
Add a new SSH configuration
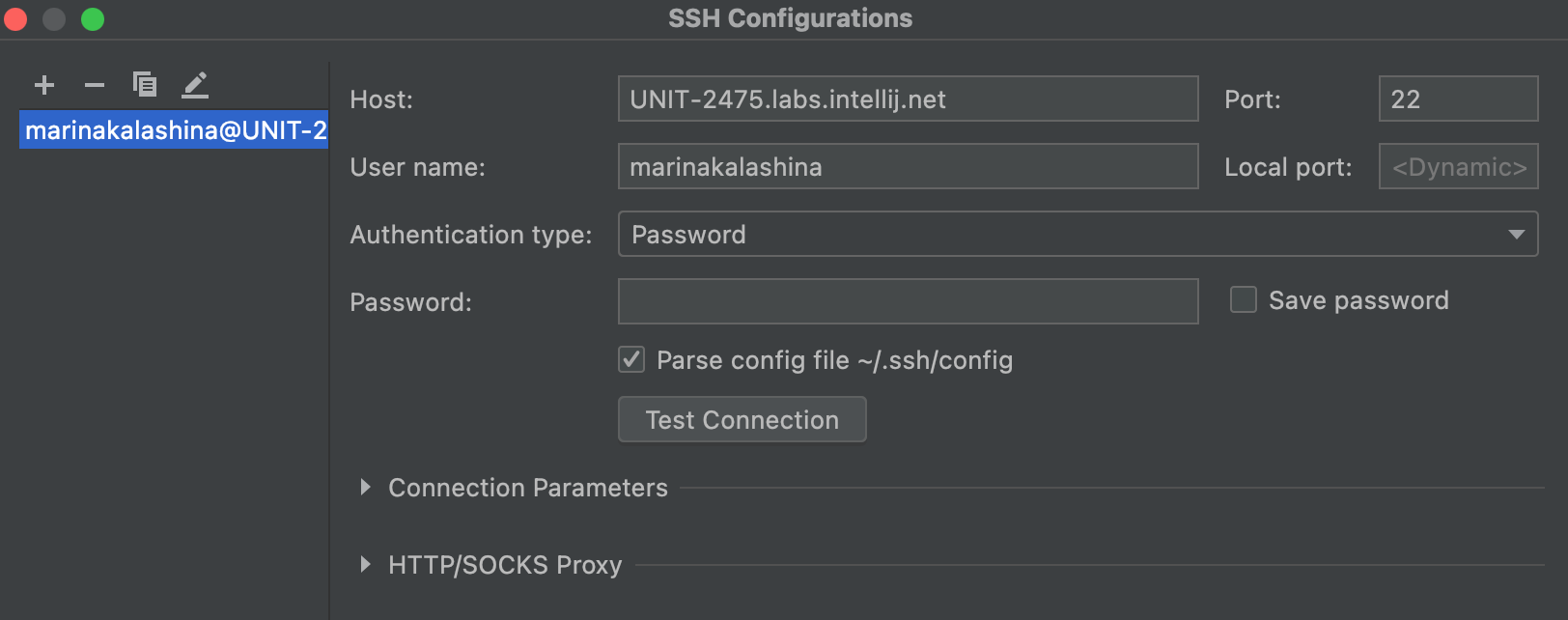pos(44,85)
